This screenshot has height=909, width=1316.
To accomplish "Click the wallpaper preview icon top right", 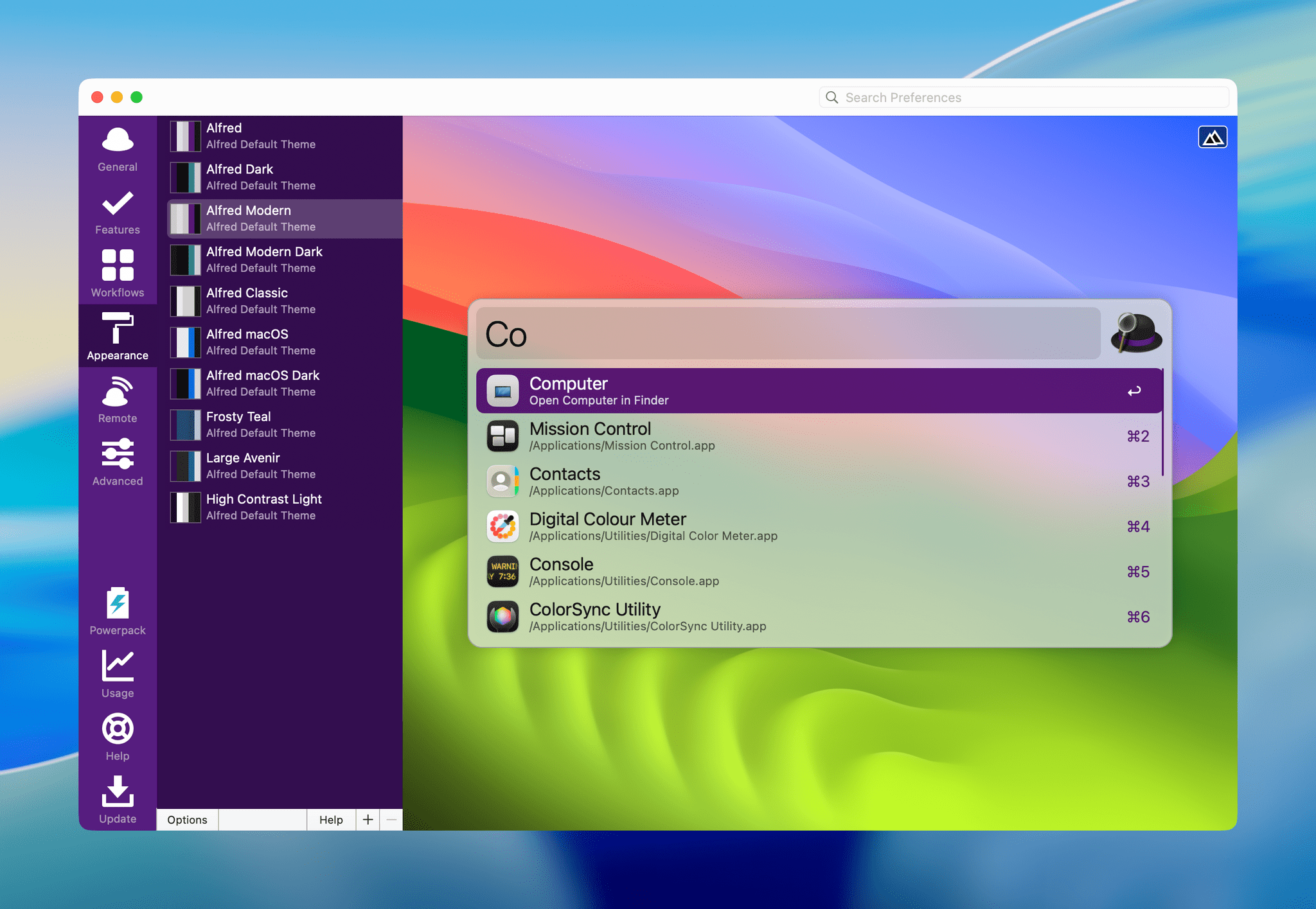I will pos(1213,137).
